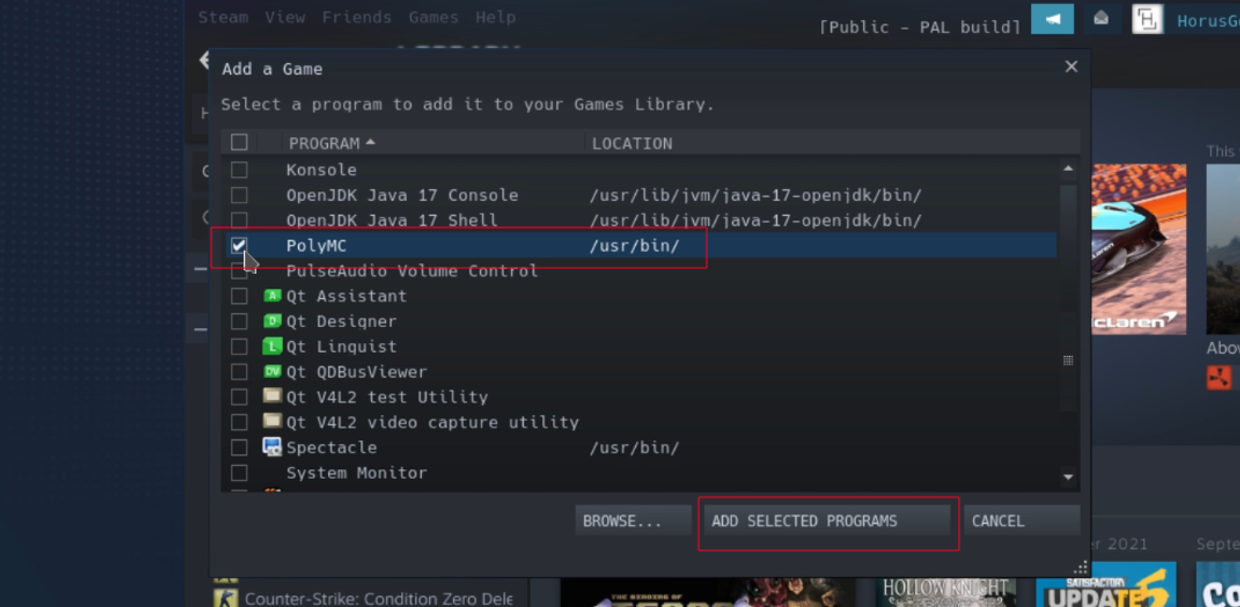The height and width of the screenshot is (607, 1240).
Task: Open the Hollow Knight game thumbnail
Action: click(946, 592)
